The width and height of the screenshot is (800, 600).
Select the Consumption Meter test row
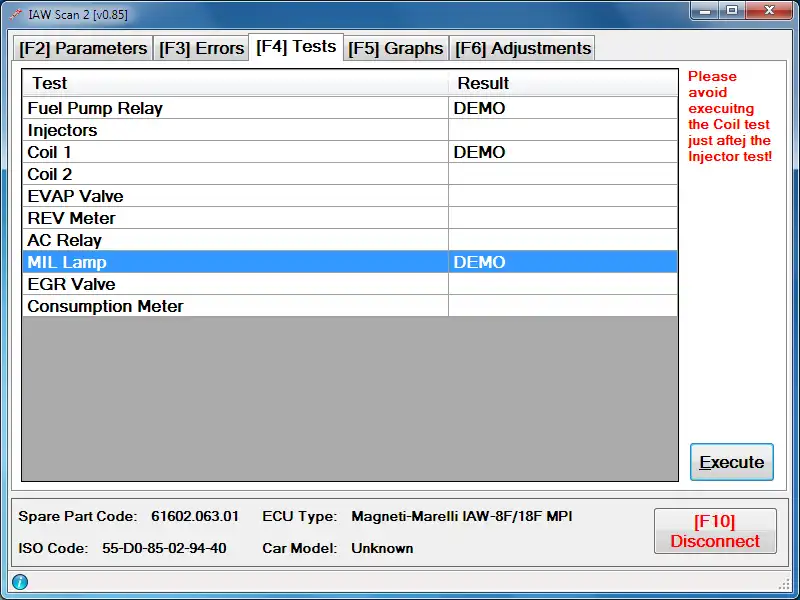tap(350, 306)
